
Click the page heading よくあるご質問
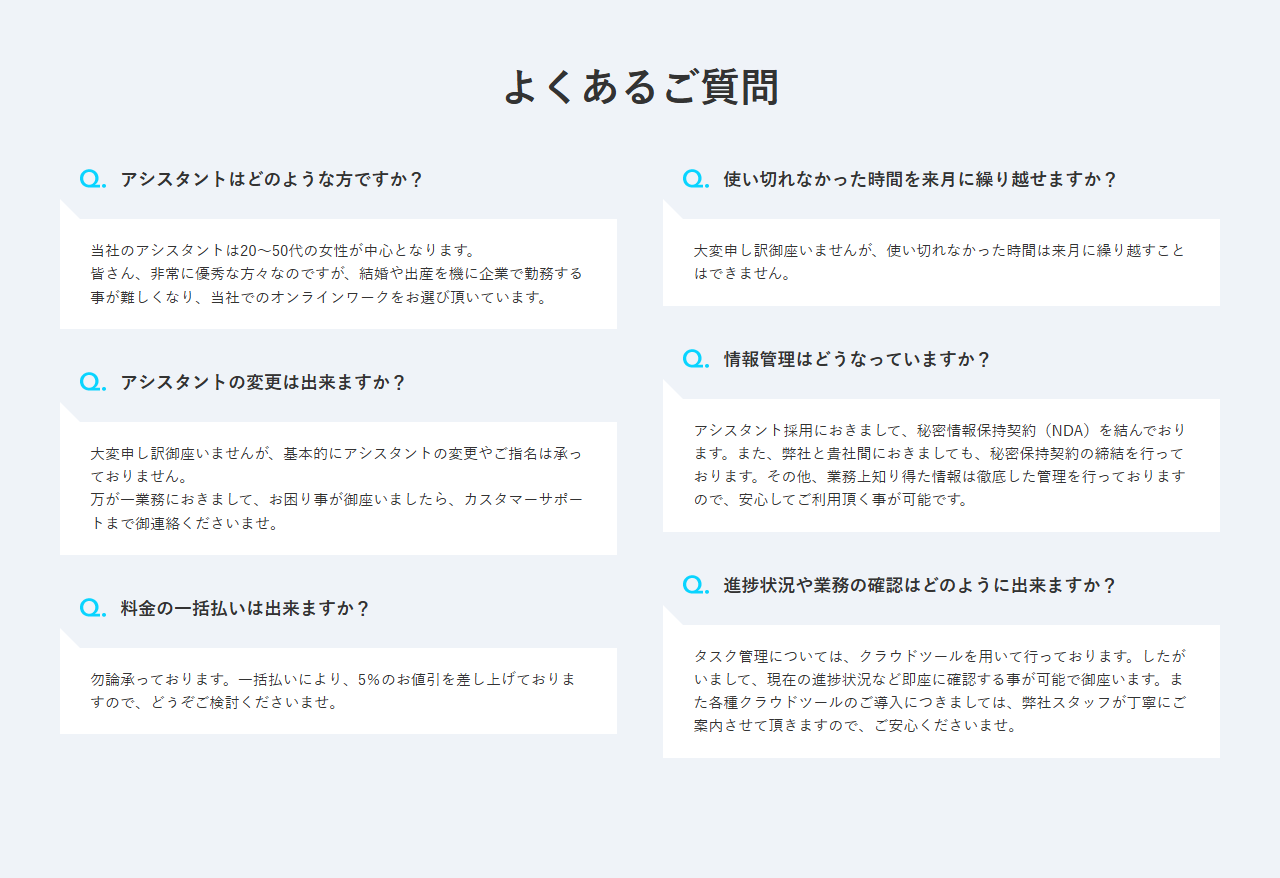click(x=640, y=87)
